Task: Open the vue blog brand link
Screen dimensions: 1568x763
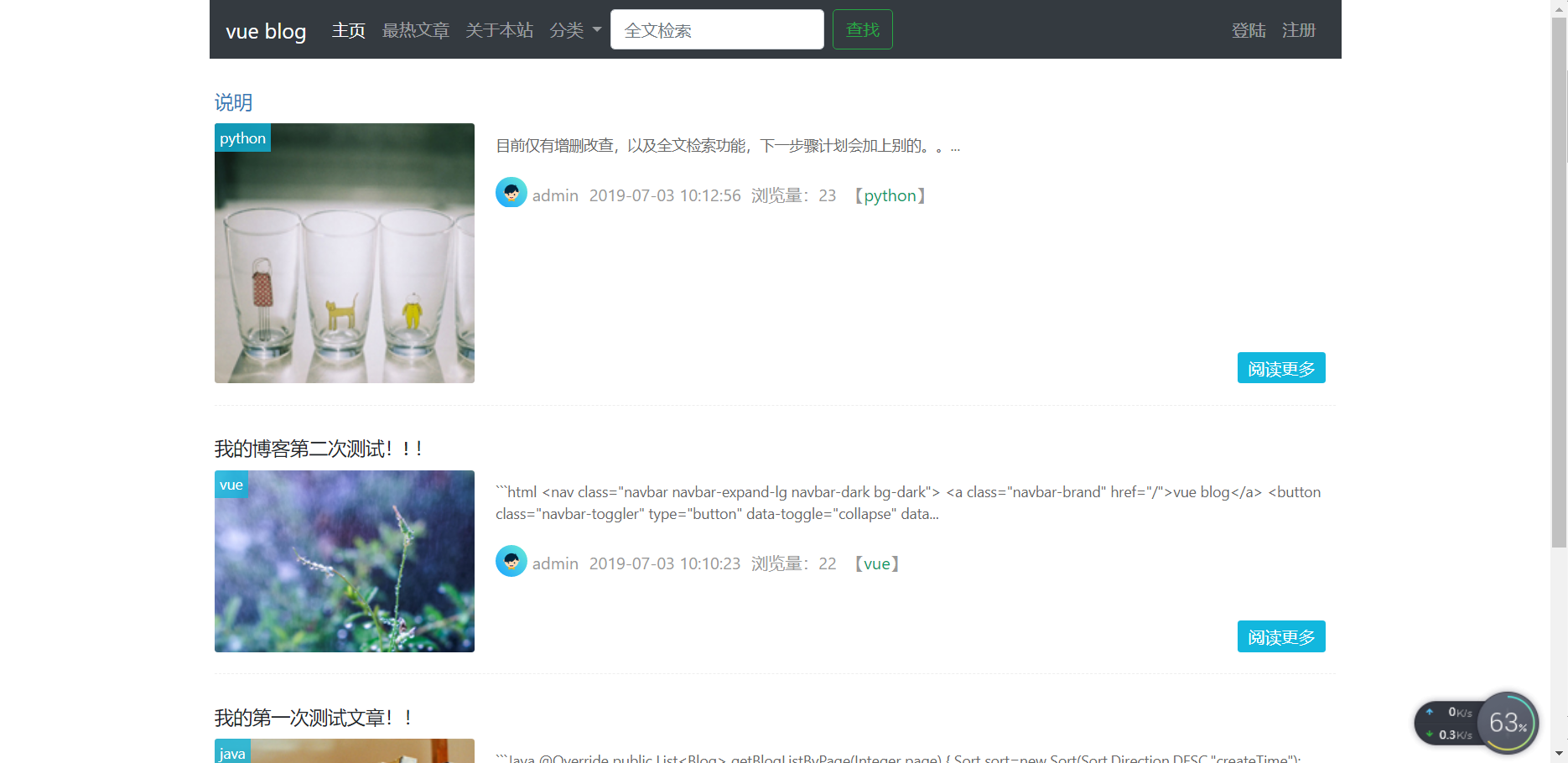Action: coord(266,31)
